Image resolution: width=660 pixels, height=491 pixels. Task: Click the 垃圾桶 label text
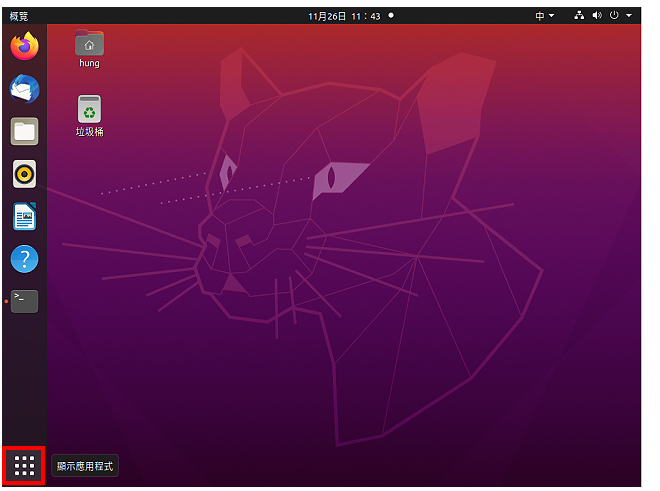(x=89, y=132)
